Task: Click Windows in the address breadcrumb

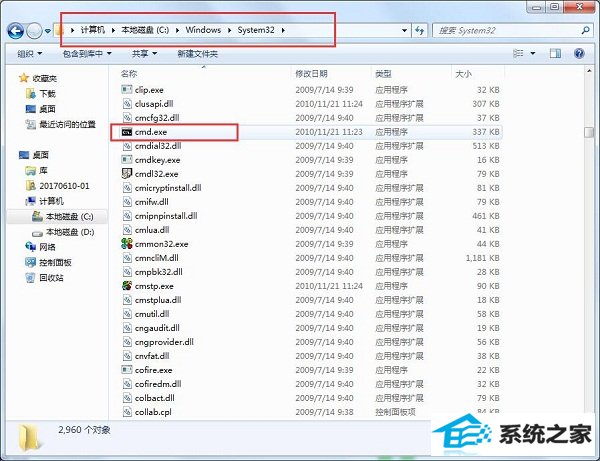Action: [203, 30]
